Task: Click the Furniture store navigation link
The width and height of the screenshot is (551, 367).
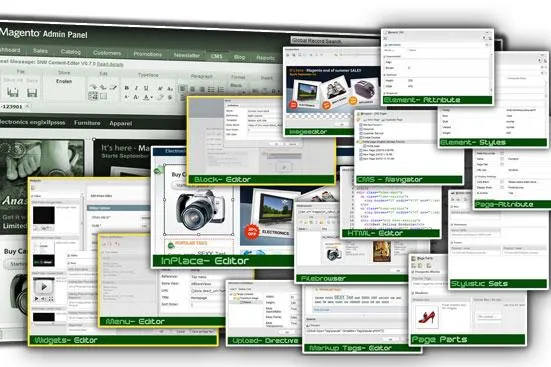Action: click(x=87, y=123)
